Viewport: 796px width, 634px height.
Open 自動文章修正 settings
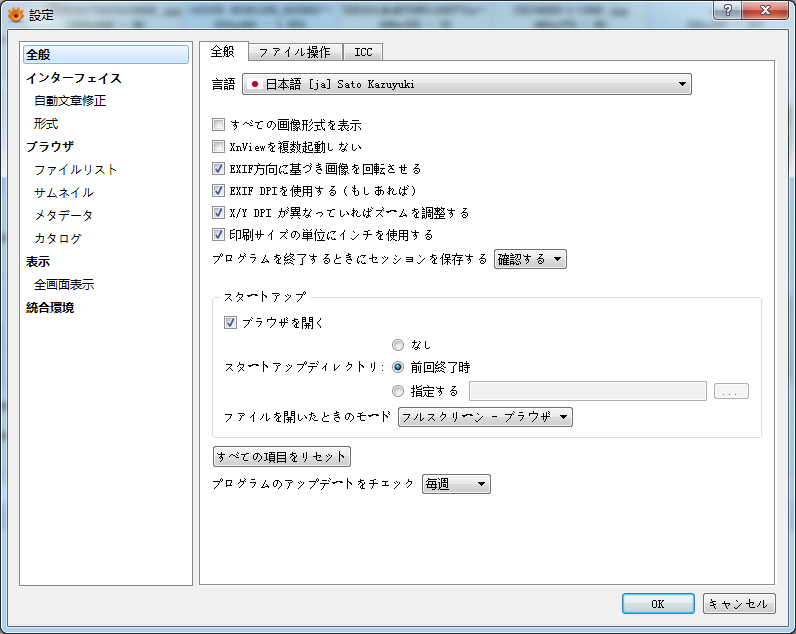pyautogui.click(x=70, y=101)
